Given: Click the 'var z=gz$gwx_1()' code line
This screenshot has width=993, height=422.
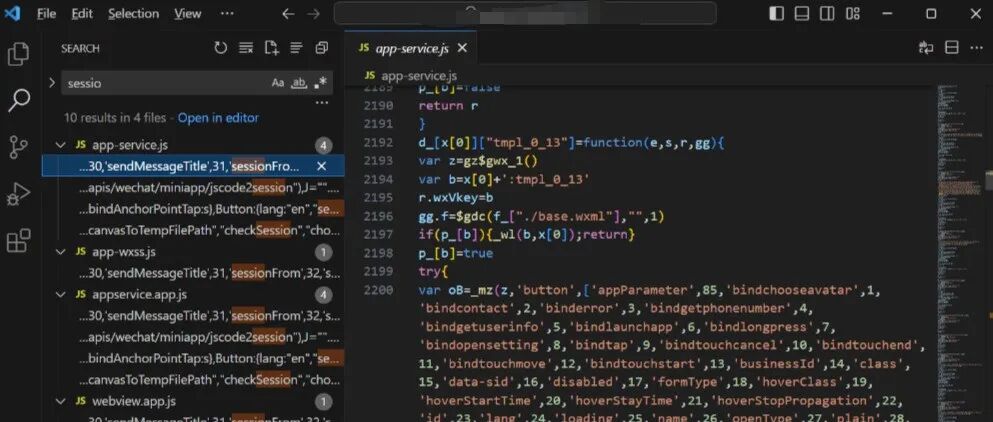Looking at the screenshot, I should [478, 161].
